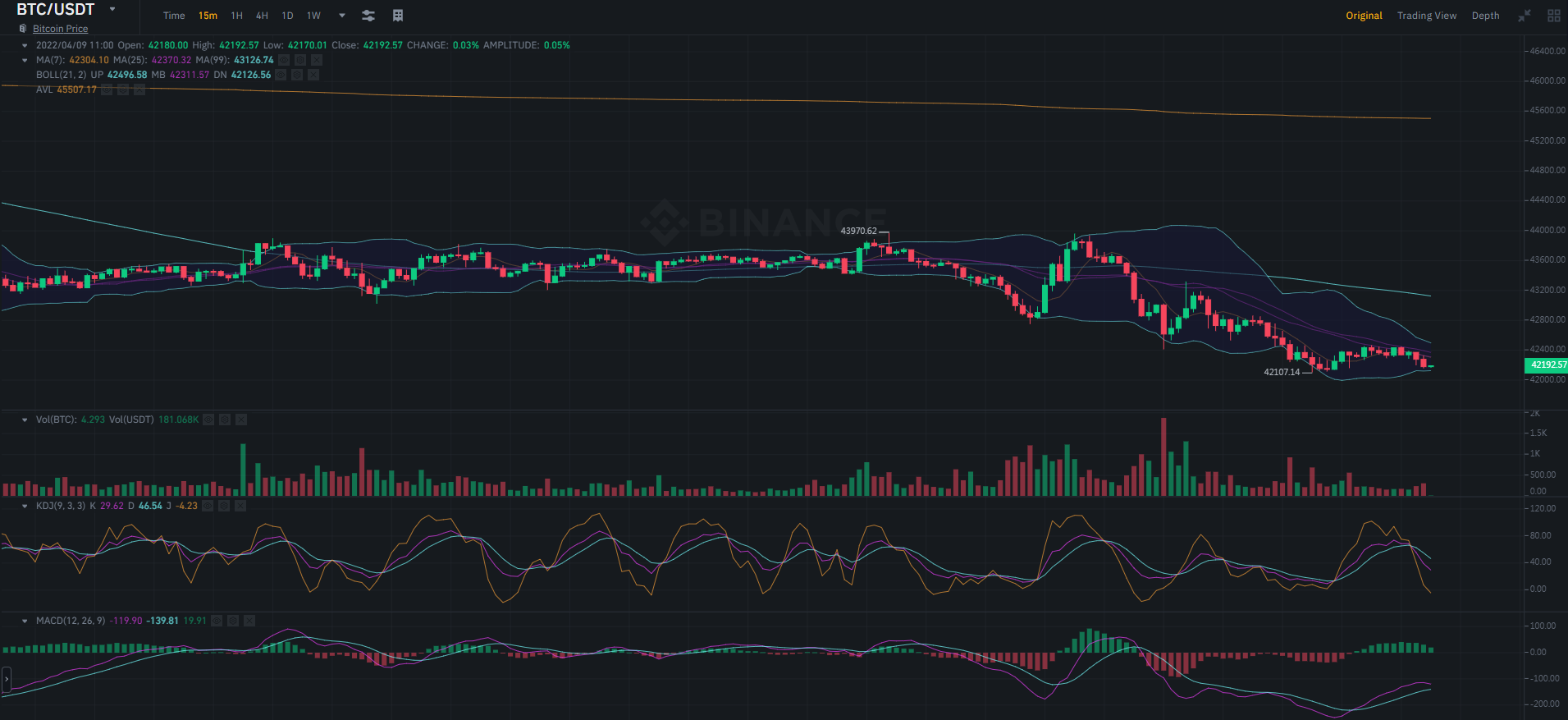Remove the MA indicator with its X
This screenshot has height=720, width=1568.
pos(317,60)
